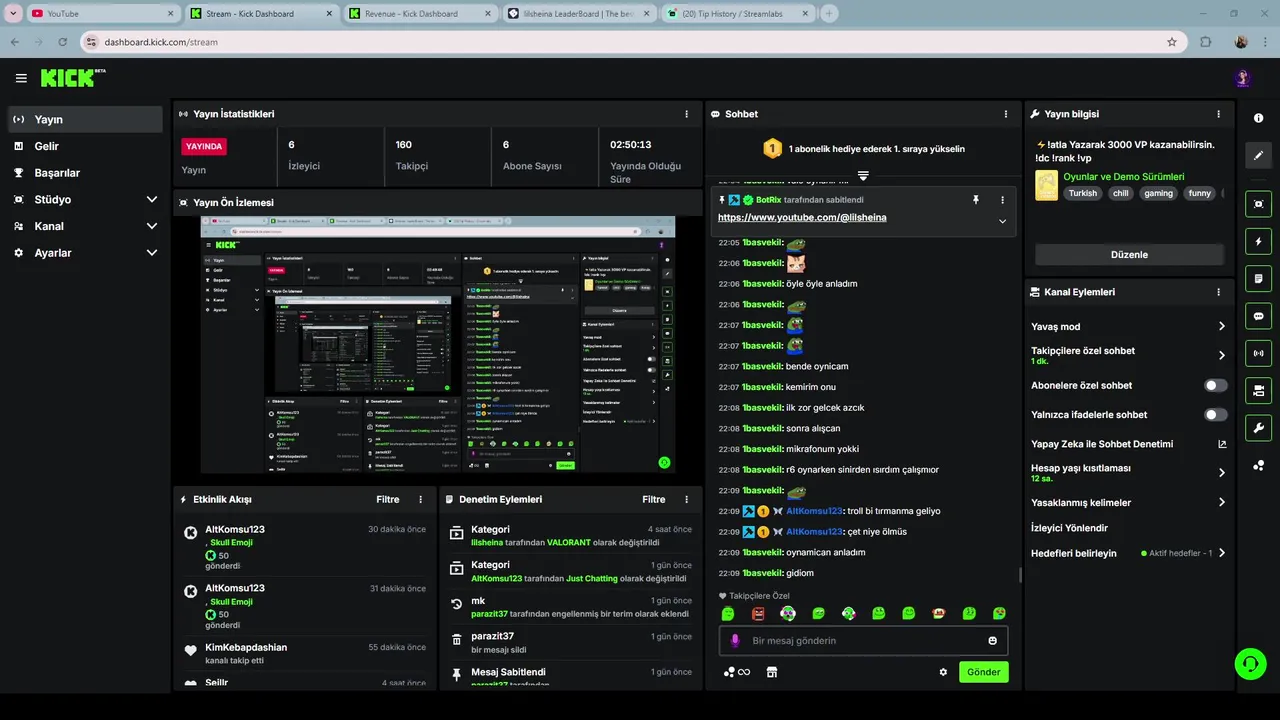Open Filtre in Denetim Eylemleri panel

[654, 499]
